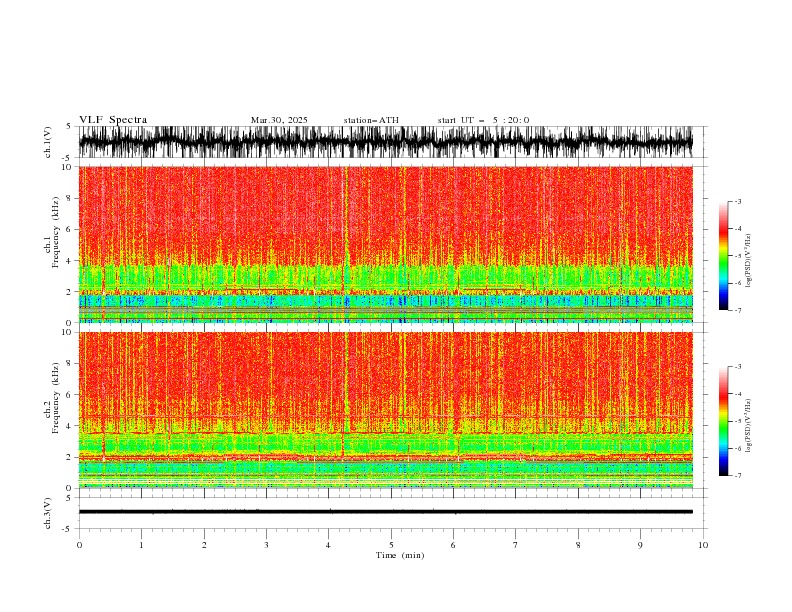Viewport: 792px width, 612px height.
Task: Click the time axis tick label '10'
Action: (703, 545)
